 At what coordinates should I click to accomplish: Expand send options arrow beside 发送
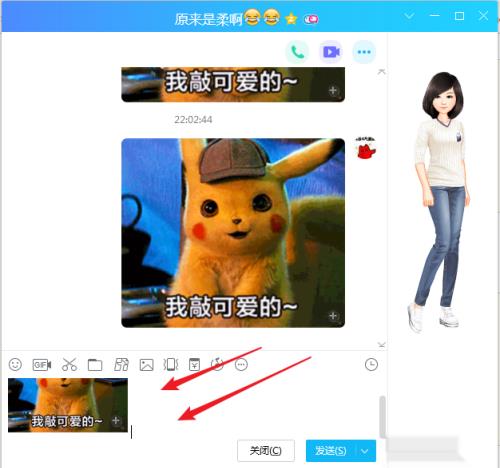[x=365, y=451]
